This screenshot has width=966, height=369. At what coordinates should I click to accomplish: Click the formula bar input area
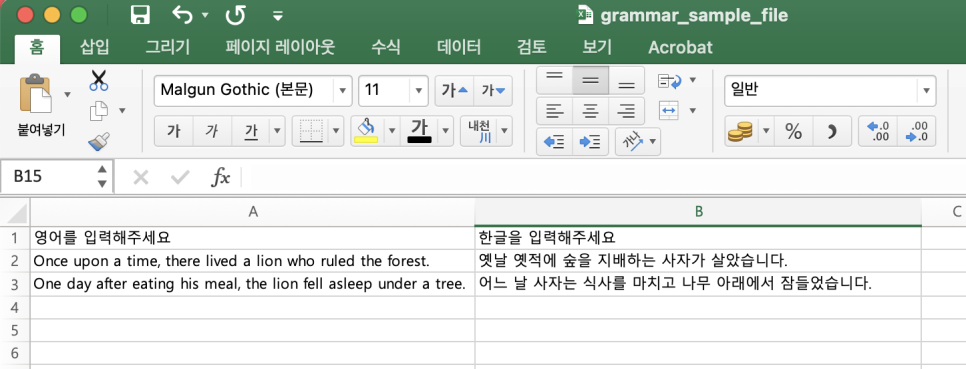(x=604, y=177)
